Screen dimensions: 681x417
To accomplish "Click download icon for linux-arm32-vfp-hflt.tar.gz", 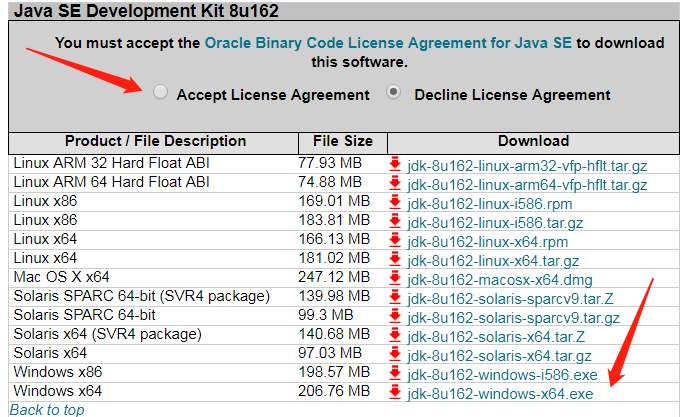I will click(395, 165).
